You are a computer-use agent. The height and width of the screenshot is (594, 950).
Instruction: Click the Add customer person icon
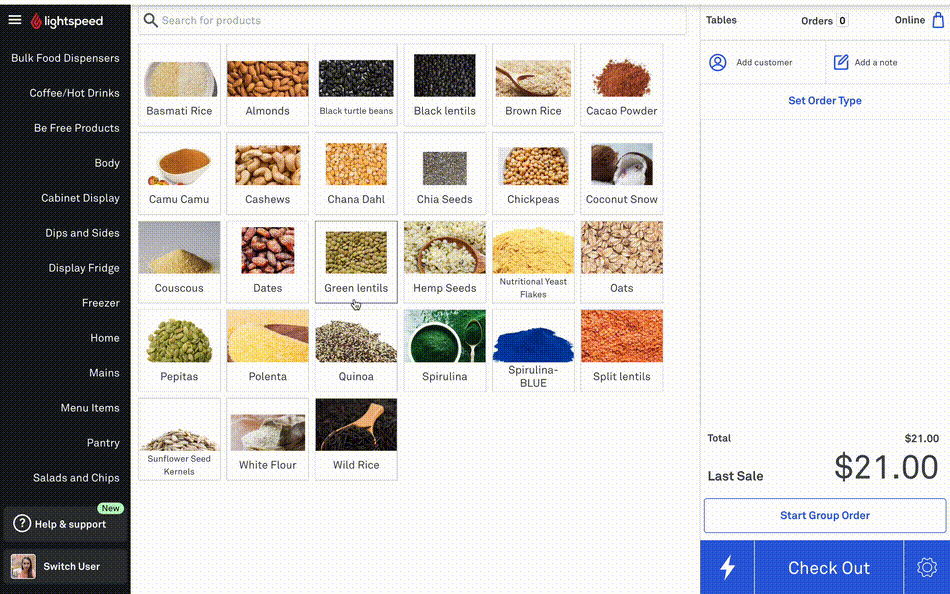click(x=718, y=62)
